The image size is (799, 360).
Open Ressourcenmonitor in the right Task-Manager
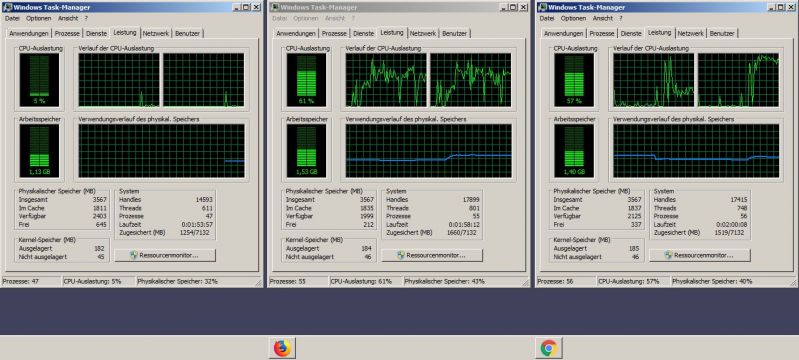point(700,255)
